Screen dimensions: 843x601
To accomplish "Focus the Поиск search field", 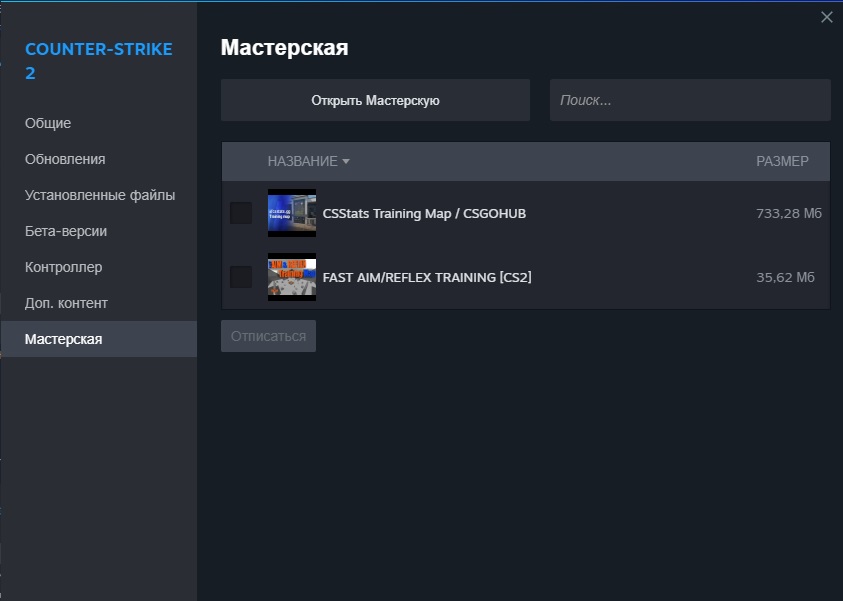I will [x=690, y=101].
